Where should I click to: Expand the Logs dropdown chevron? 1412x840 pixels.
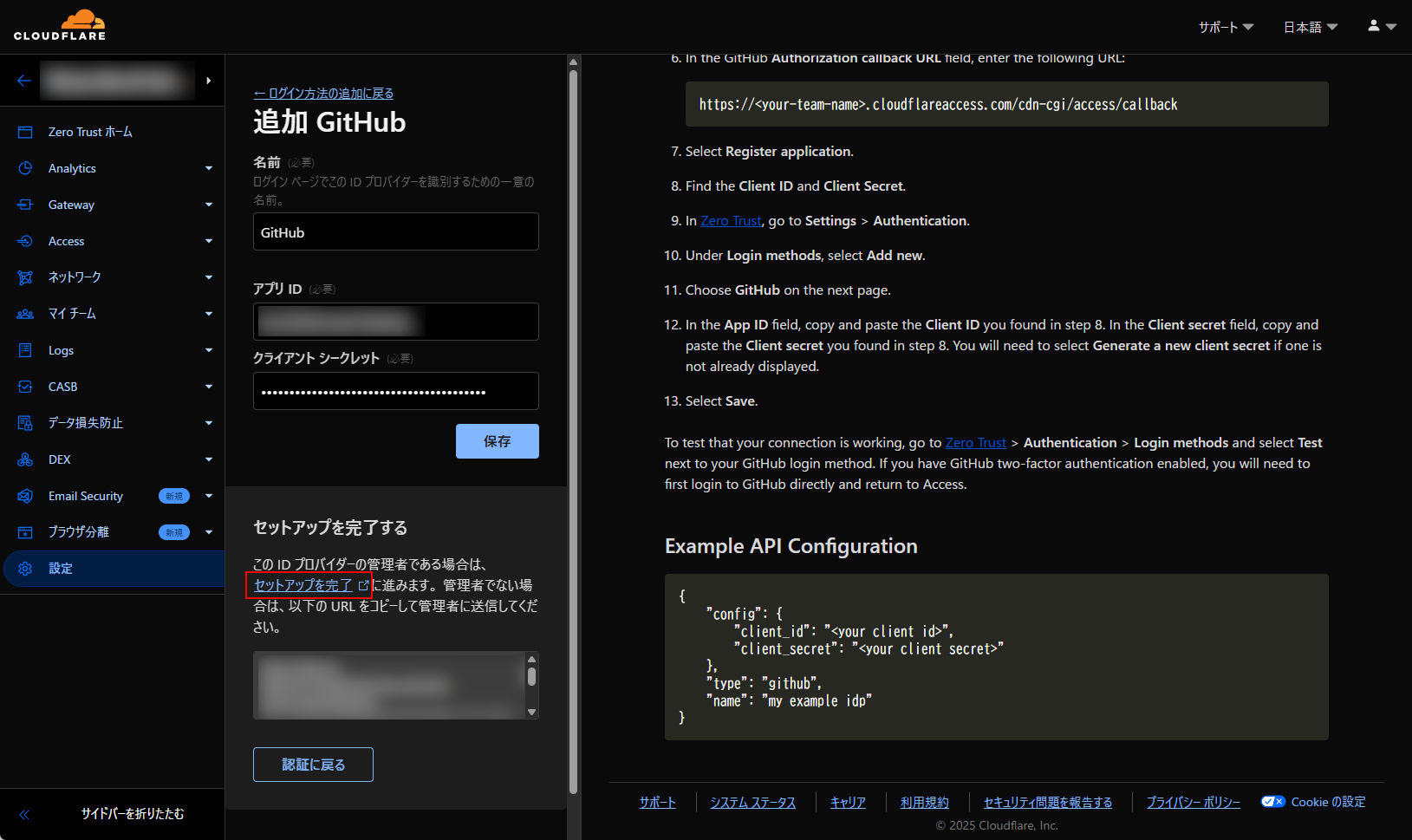click(x=209, y=350)
